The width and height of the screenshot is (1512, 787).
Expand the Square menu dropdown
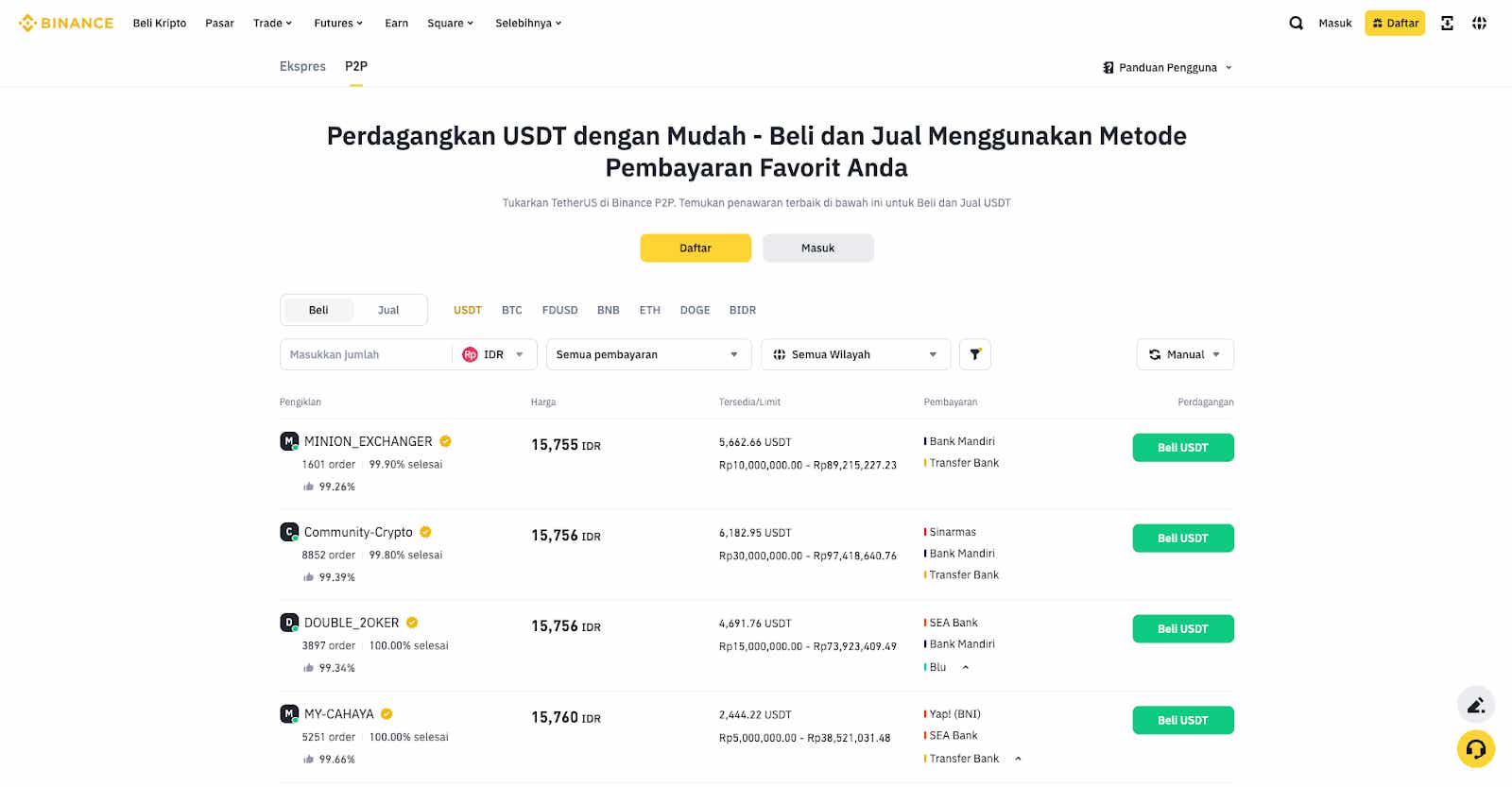[x=450, y=23]
